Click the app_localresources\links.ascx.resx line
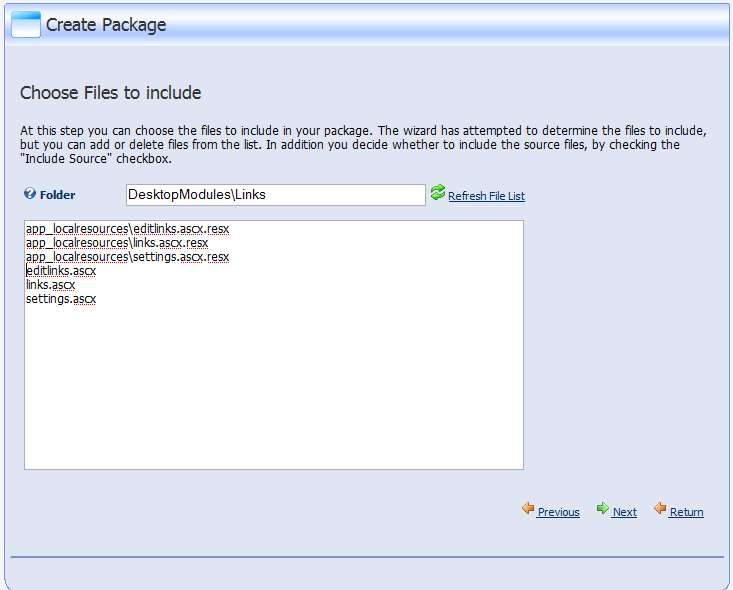This screenshot has height=590, width=733. (x=117, y=243)
